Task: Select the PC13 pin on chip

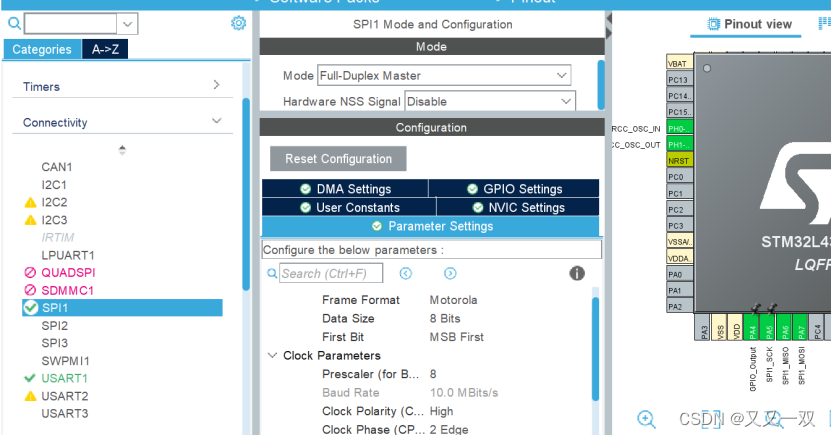Action: pyautogui.click(x=679, y=79)
